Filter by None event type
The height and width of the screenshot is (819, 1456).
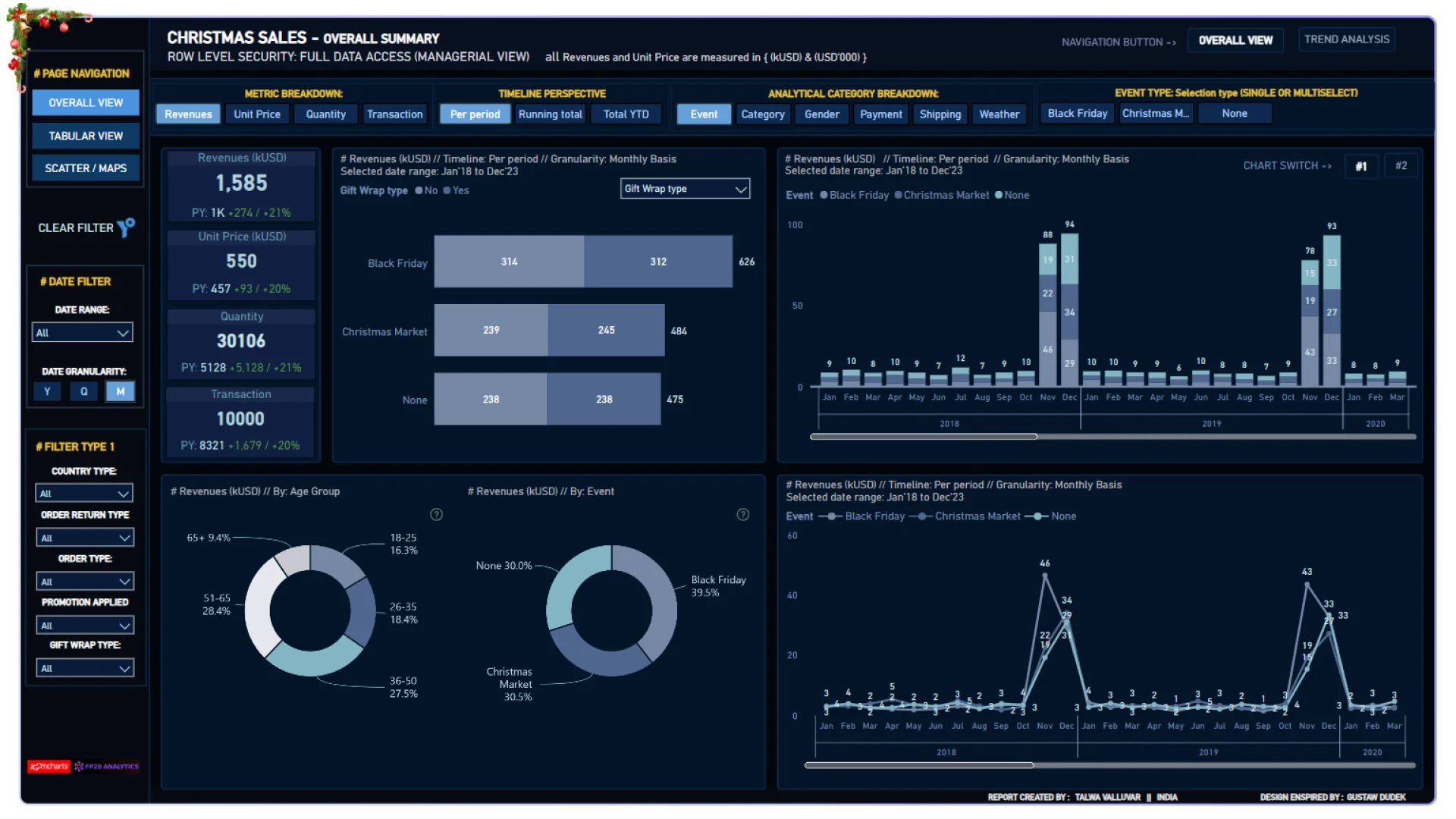pos(1235,114)
